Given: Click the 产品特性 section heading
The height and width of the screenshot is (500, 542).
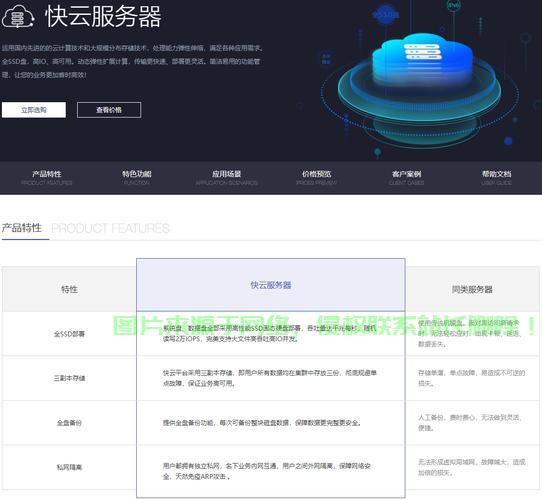Looking at the screenshot, I should click(22, 228).
